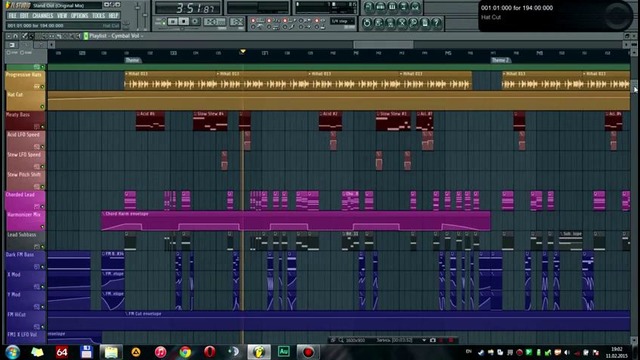
Task: Mute the Lead Subbass track
Action: tap(42, 247)
